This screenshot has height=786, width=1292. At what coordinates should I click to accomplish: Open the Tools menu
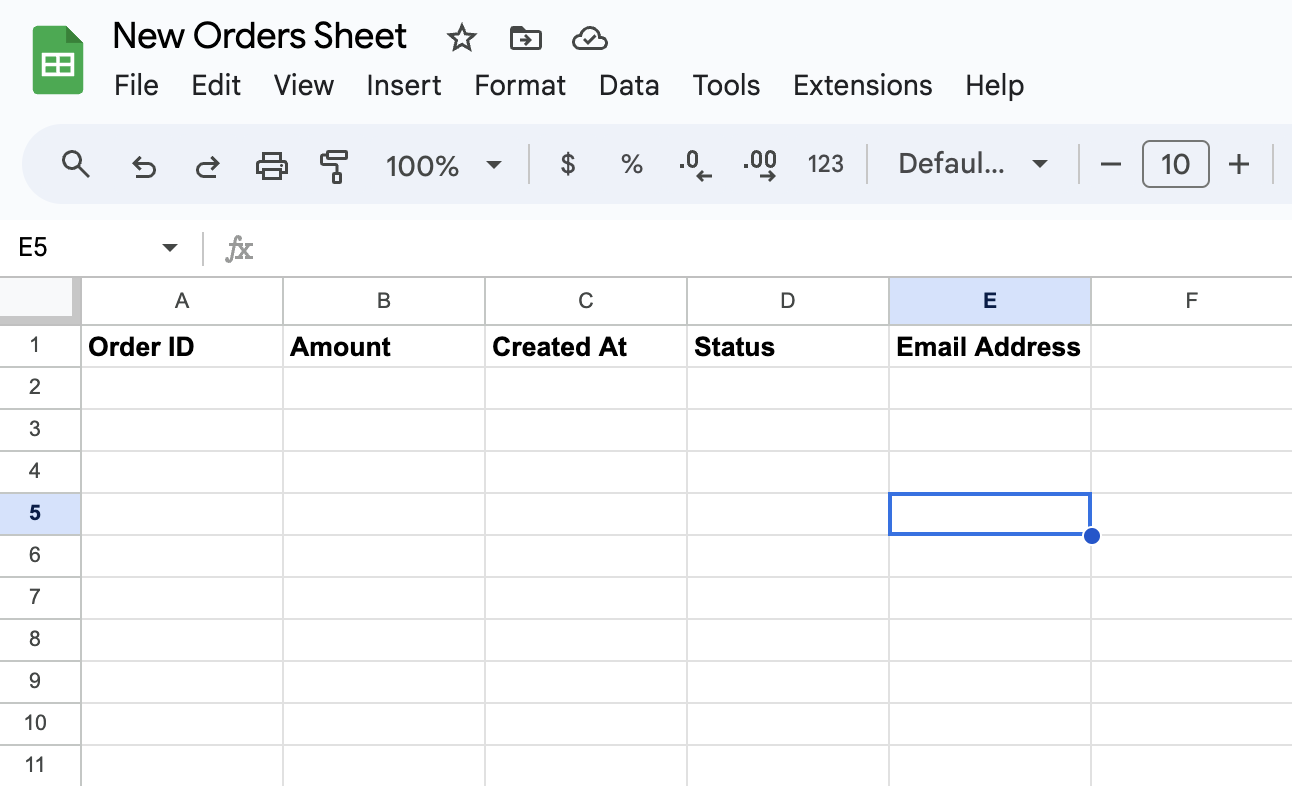(727, 86)
